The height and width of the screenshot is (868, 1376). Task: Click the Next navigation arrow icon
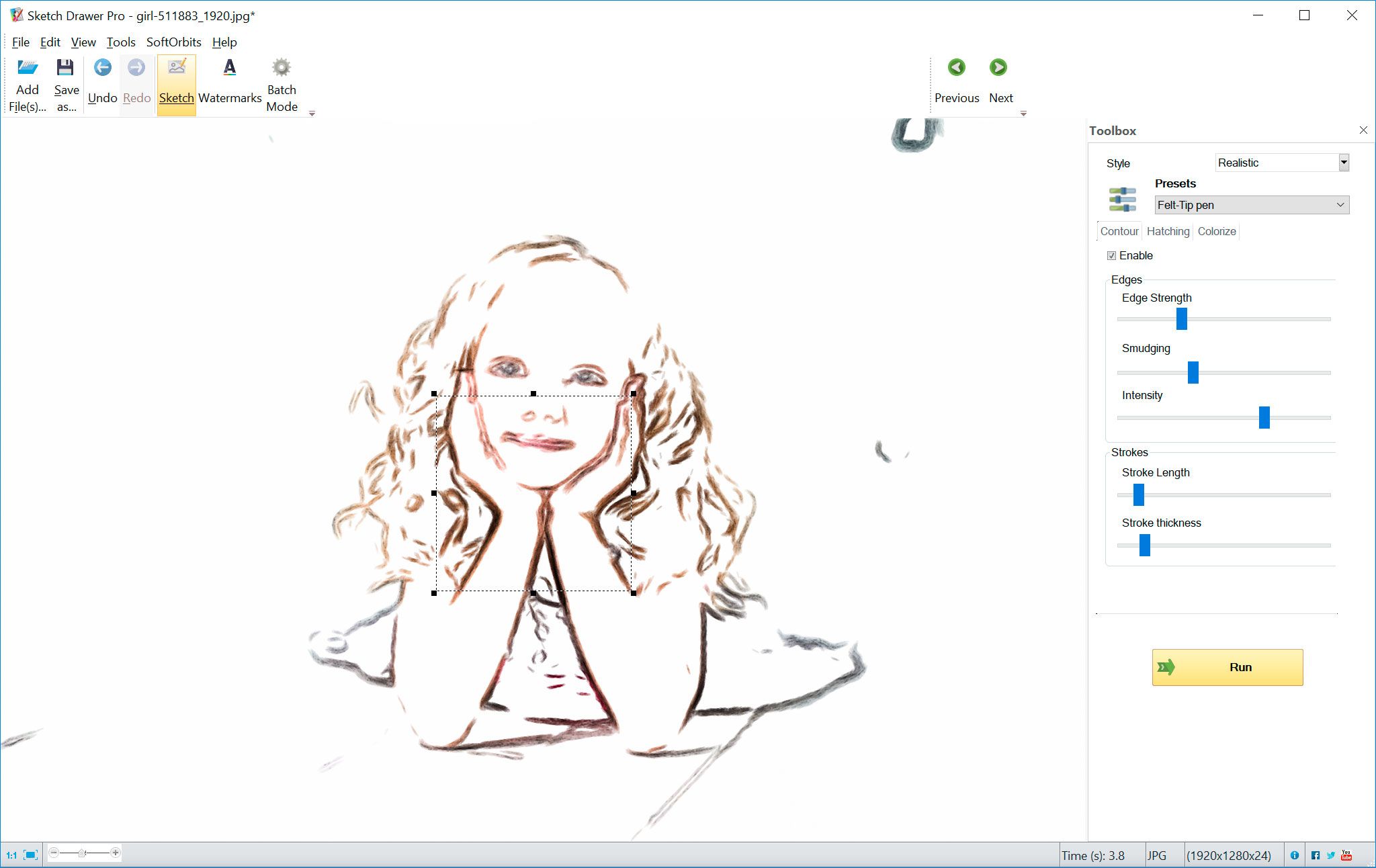pyautogui.click(x=999, y=67)
